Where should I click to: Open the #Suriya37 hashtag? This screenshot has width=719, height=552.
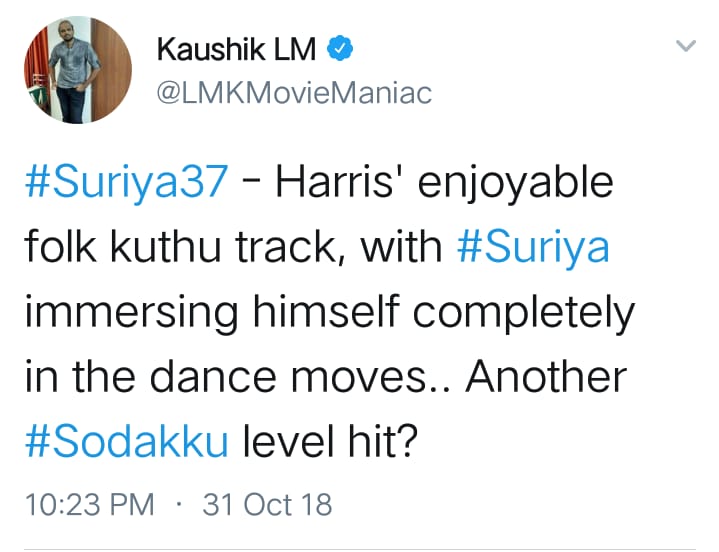[x=127, y=183]
